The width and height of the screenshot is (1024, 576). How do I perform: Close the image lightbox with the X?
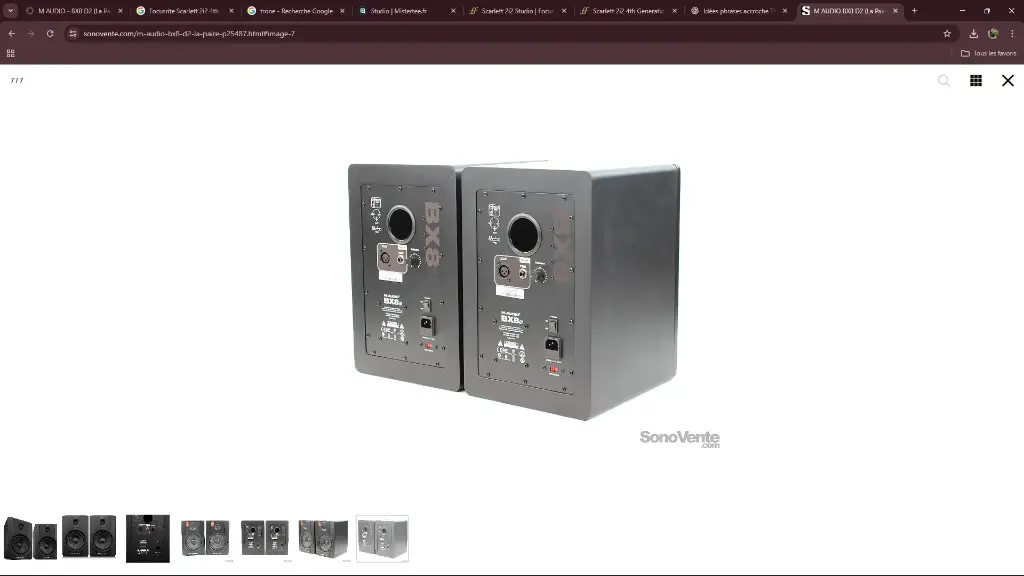pos(1007,81)
